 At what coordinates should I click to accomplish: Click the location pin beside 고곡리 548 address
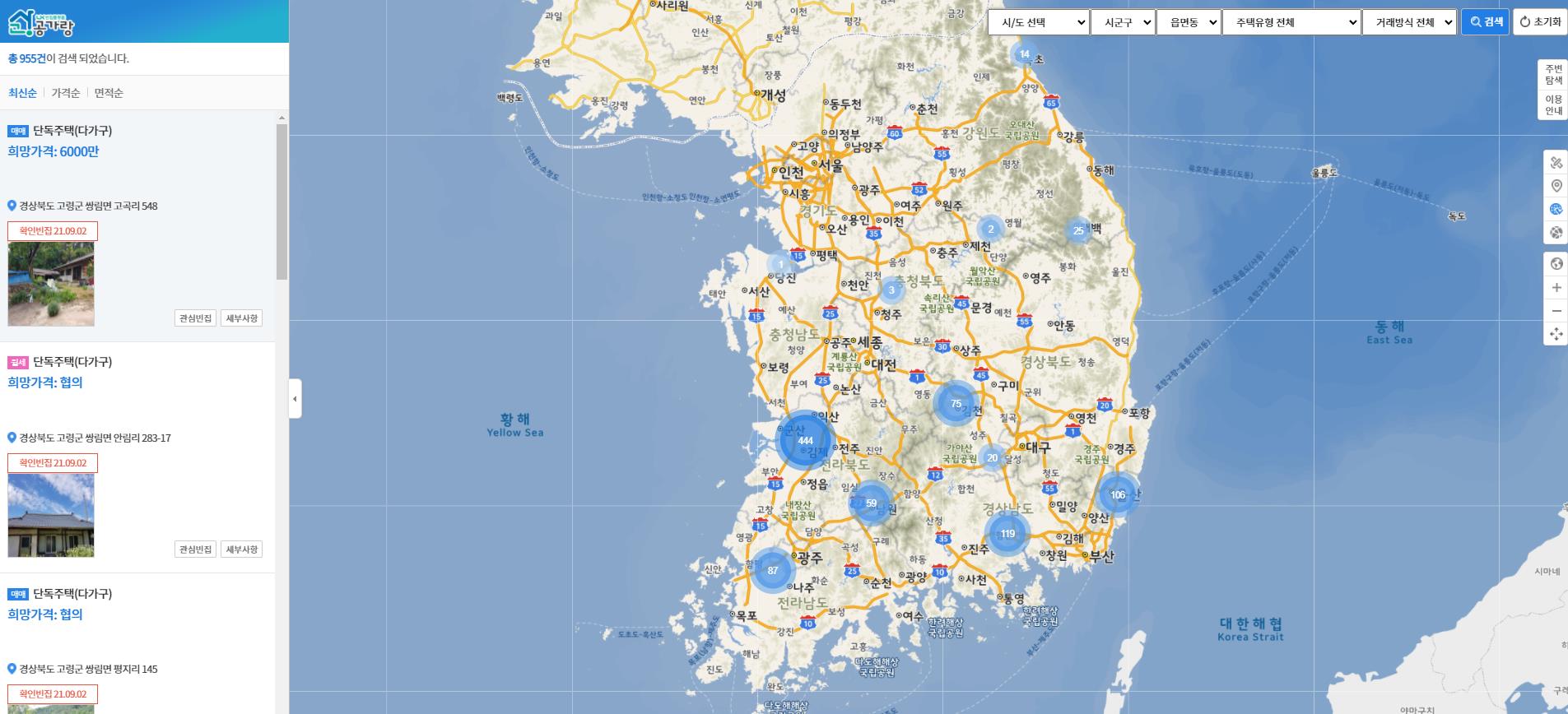click(12, 206)
